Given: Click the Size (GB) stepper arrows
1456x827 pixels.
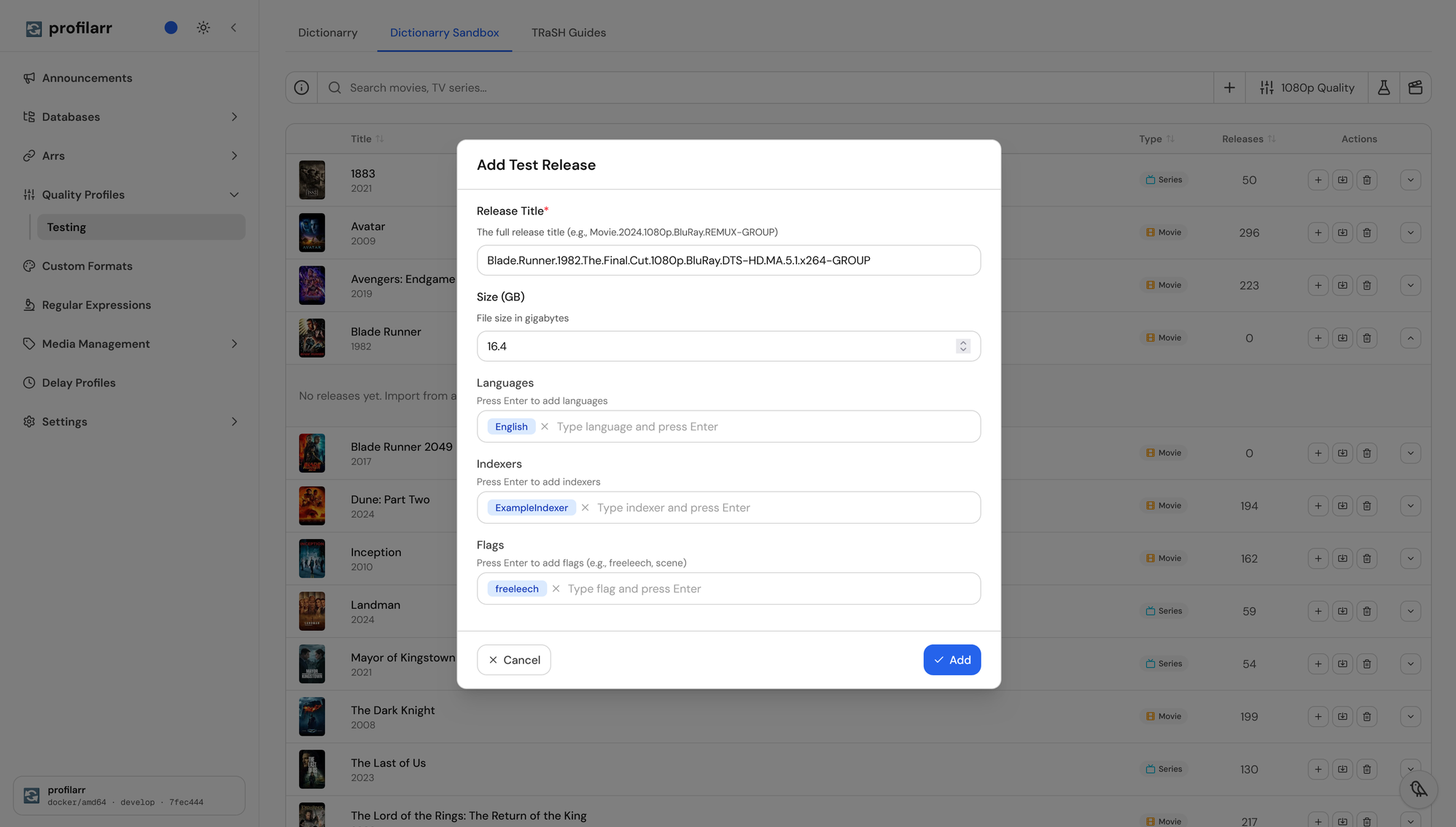Looking at the screenshot, I should 962,346.
